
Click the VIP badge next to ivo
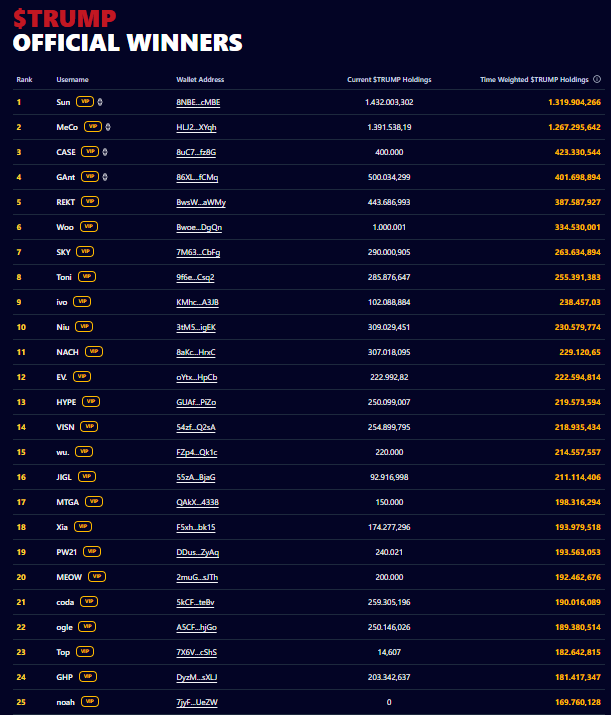point(82,301)
